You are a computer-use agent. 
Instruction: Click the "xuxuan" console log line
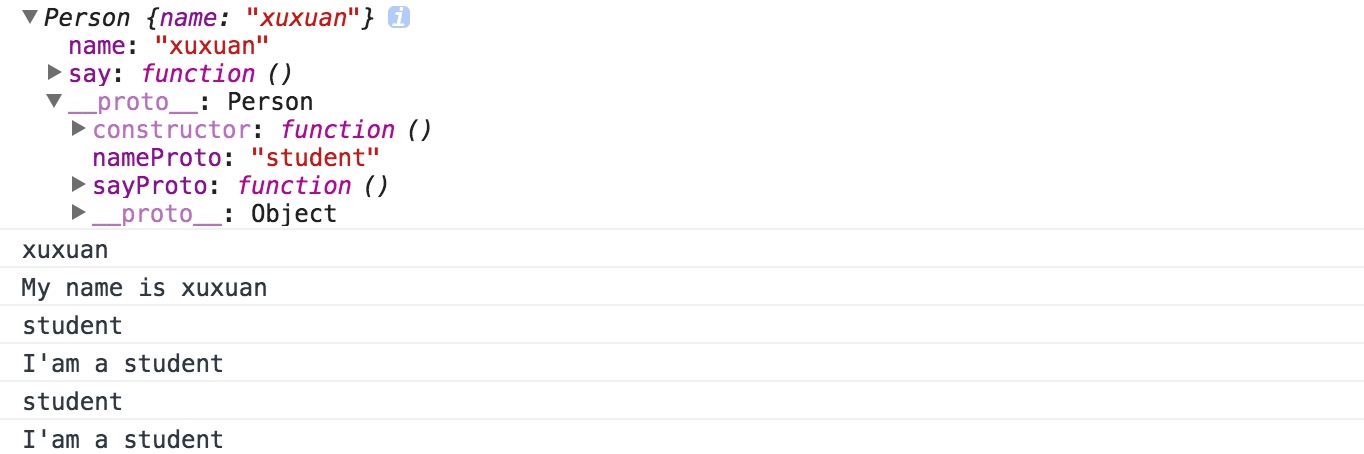click(x=682, y=249)
